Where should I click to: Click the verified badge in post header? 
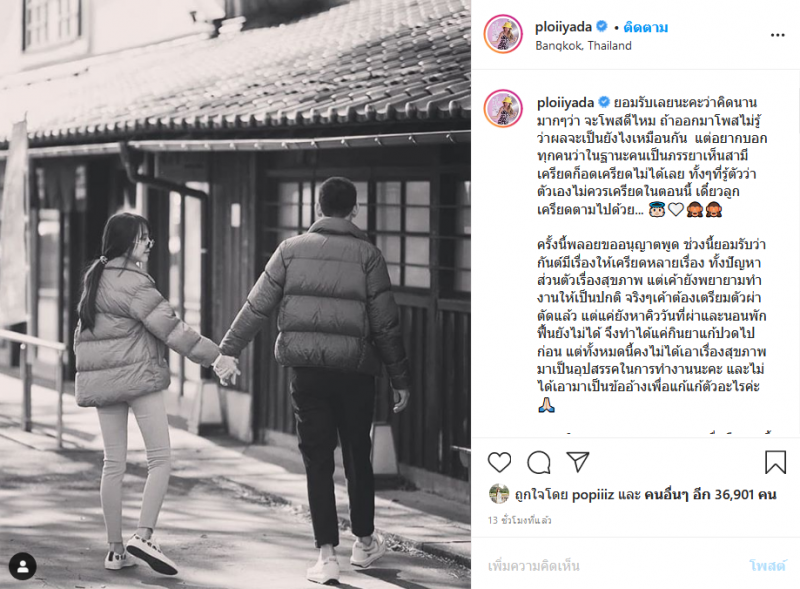point(602,26)
